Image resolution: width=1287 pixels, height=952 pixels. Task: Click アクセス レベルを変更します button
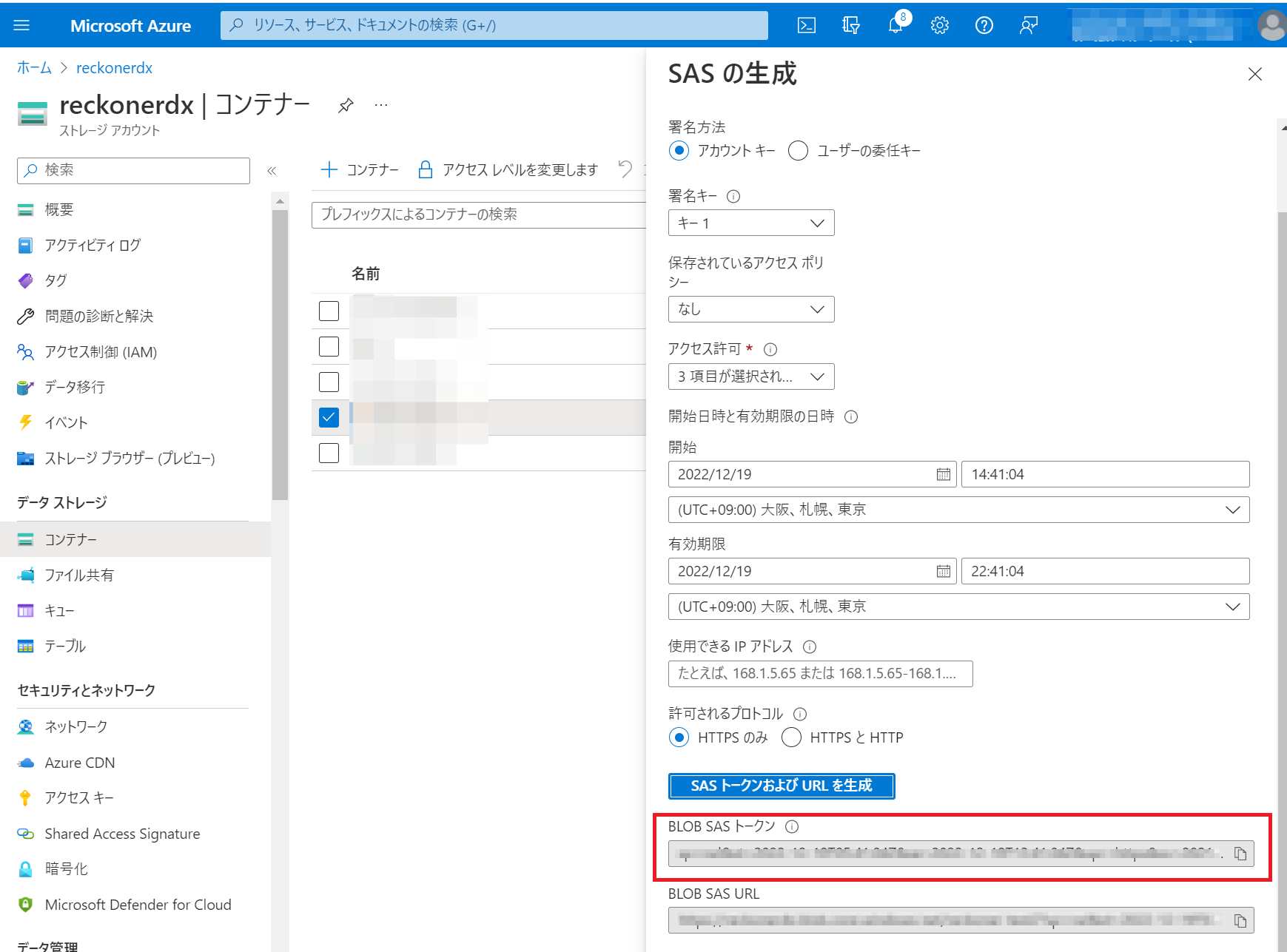click(x=508, y=170)
